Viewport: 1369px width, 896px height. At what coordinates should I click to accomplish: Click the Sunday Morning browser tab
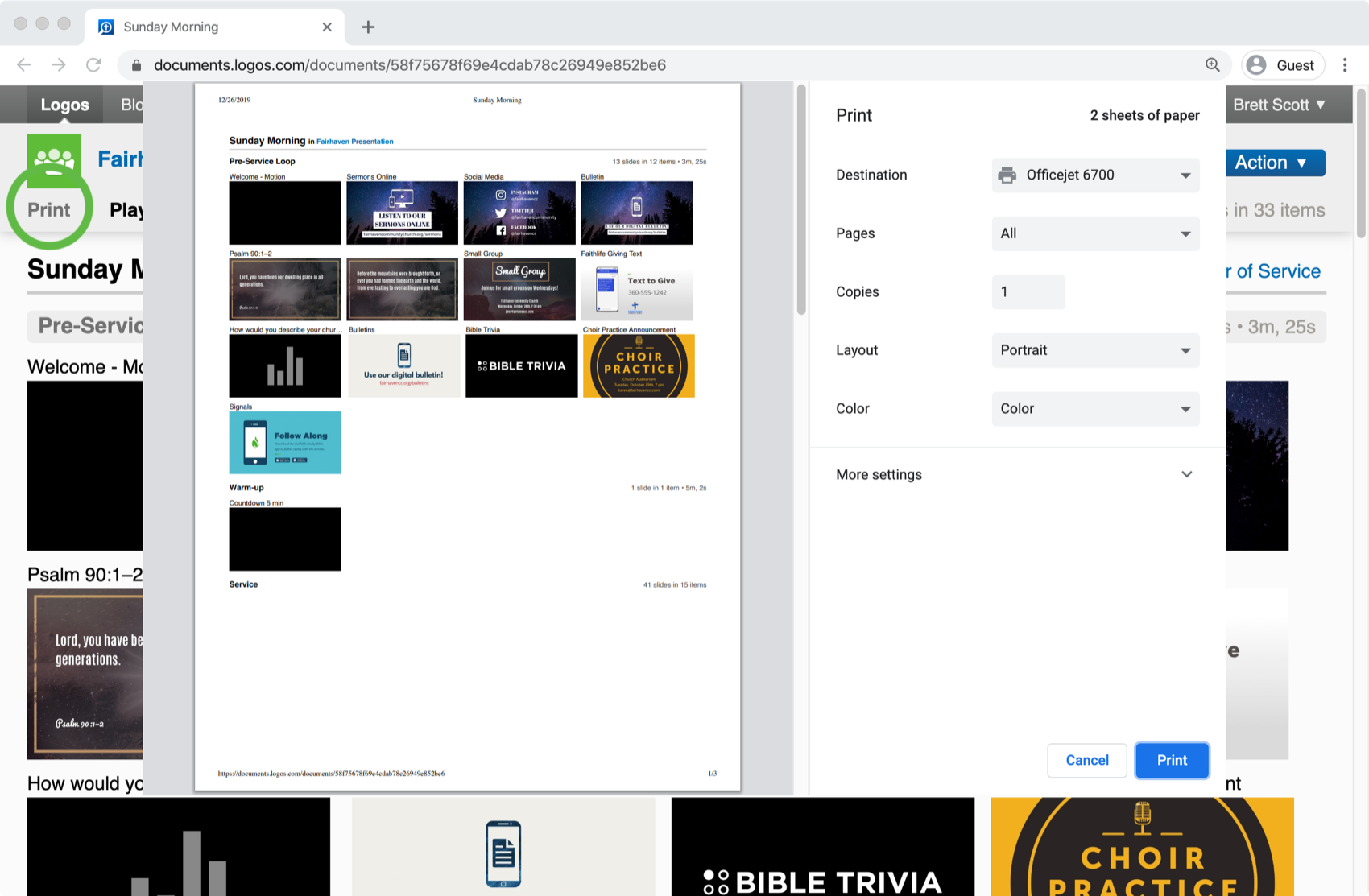click(x=214, y=27)
